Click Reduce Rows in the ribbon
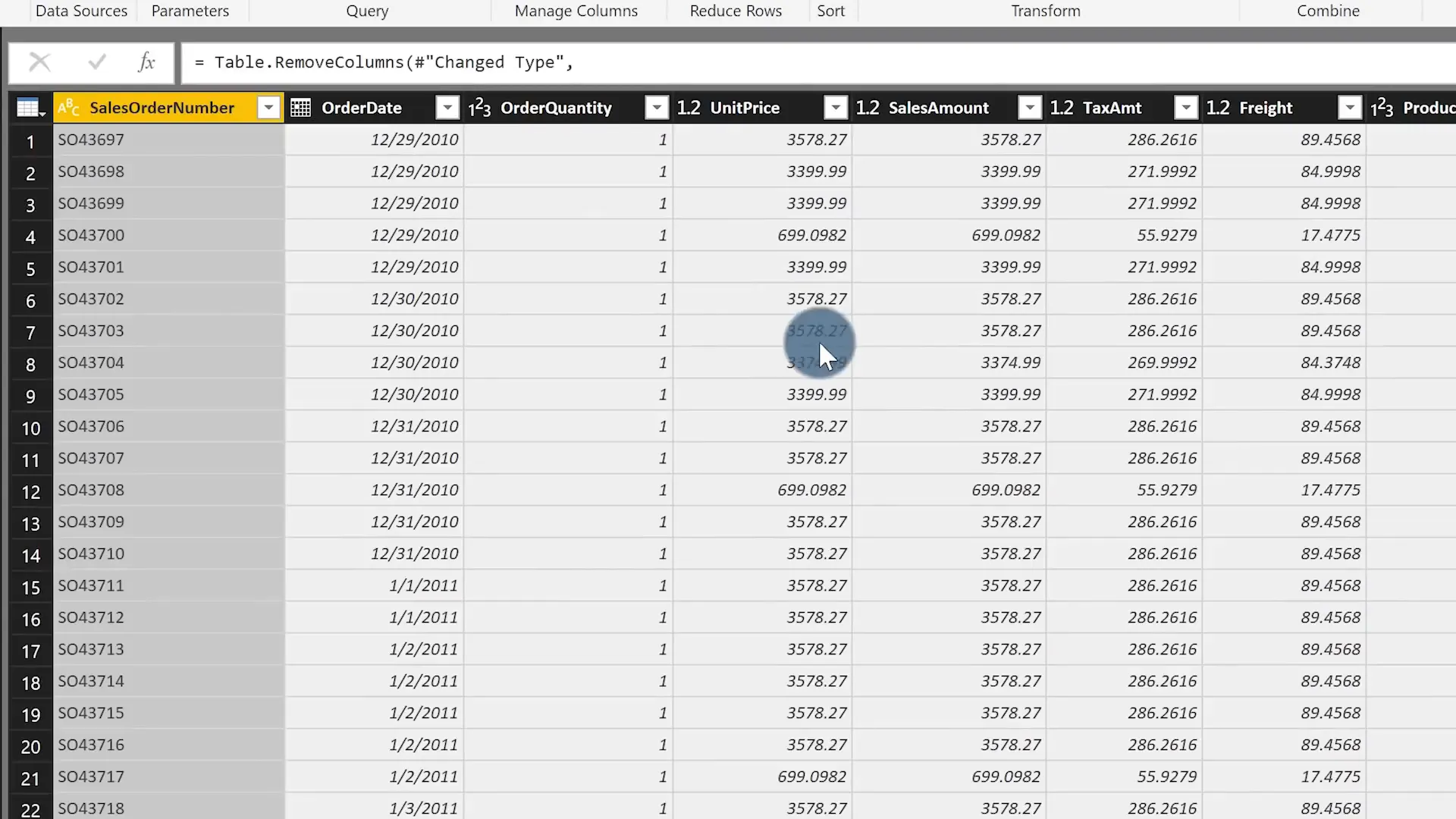Image resolution: width=1456 pixels, height=819 pixels. [735, 11]
